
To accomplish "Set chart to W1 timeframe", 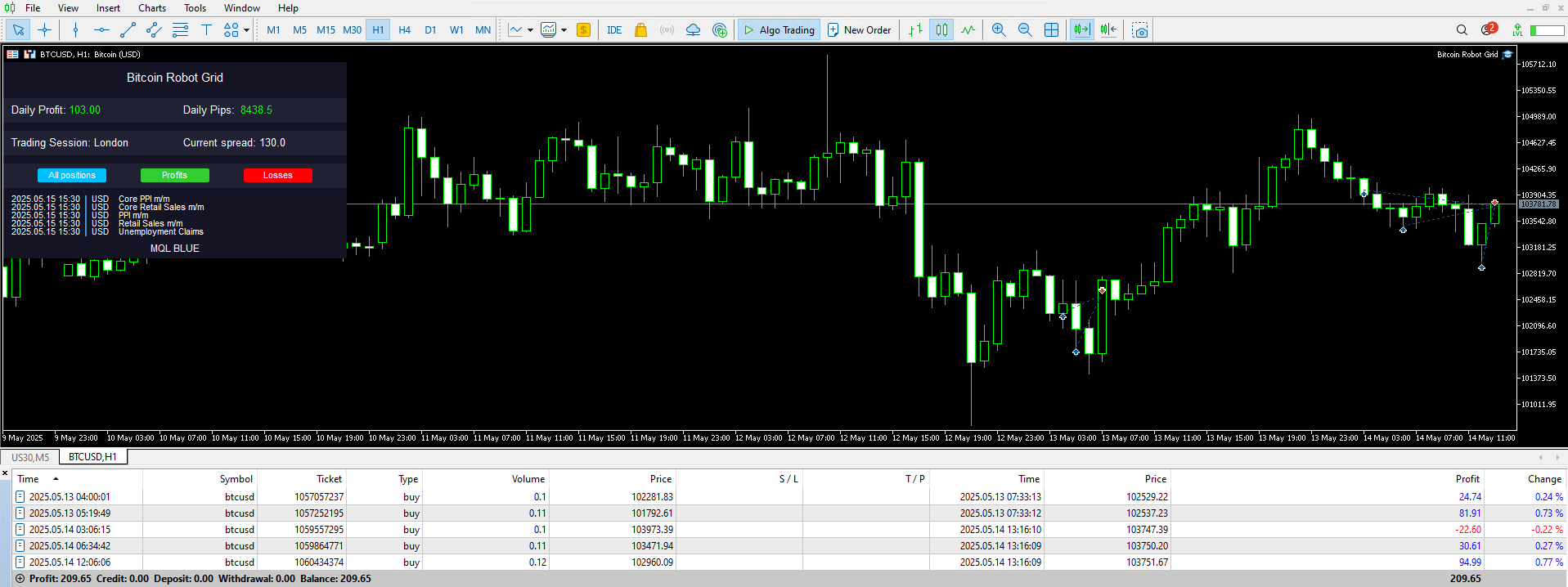I will (456, 30).
